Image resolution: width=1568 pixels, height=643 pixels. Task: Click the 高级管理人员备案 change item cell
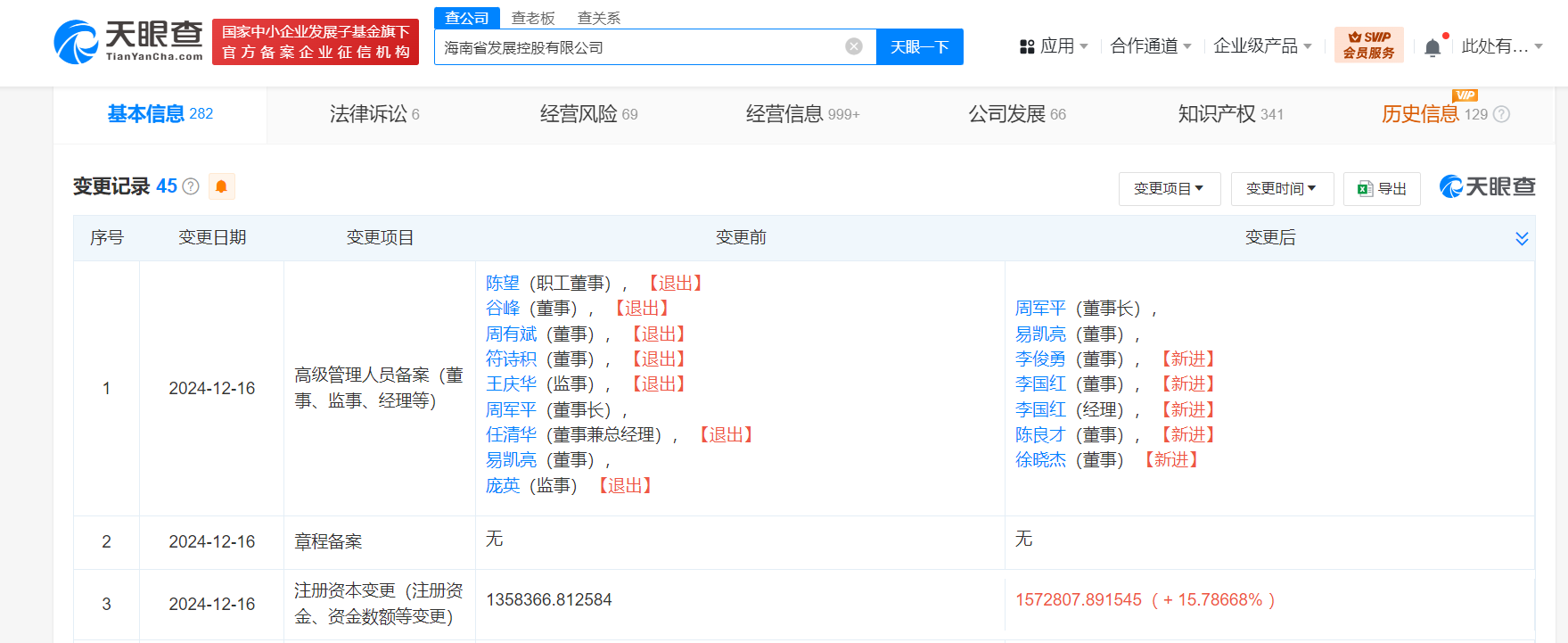379,388
